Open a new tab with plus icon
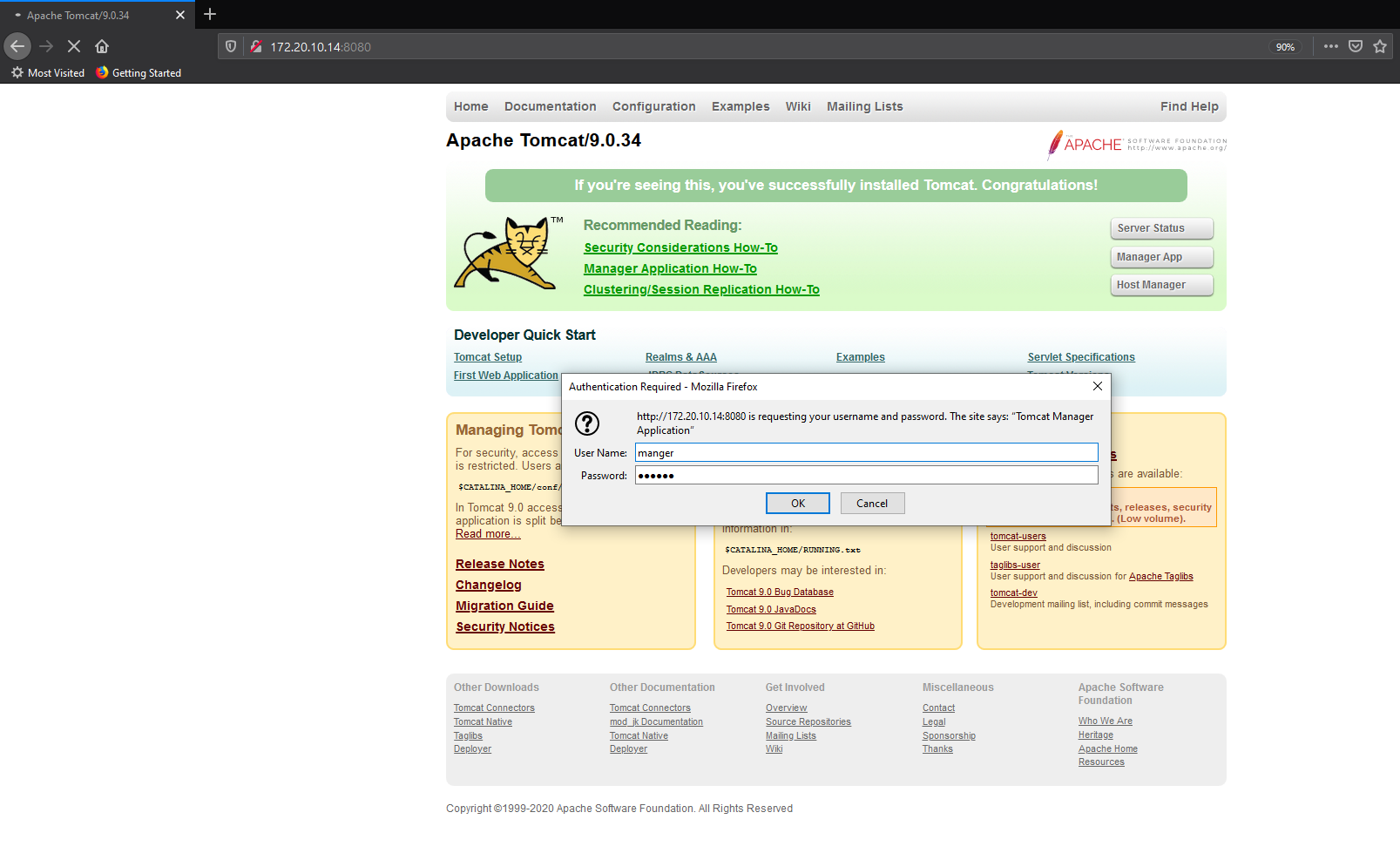Viewport: 1400px width, 860px height. click(210, 14)
